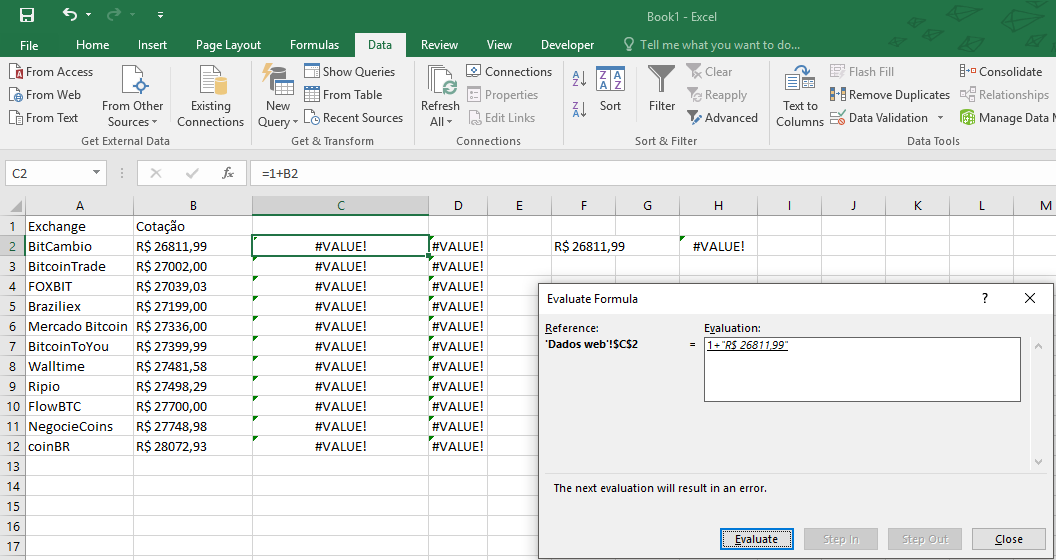1056x560 pixels.
Task: Open Advanced filter options
Action: pyautogui.click(x=723, y=118)
